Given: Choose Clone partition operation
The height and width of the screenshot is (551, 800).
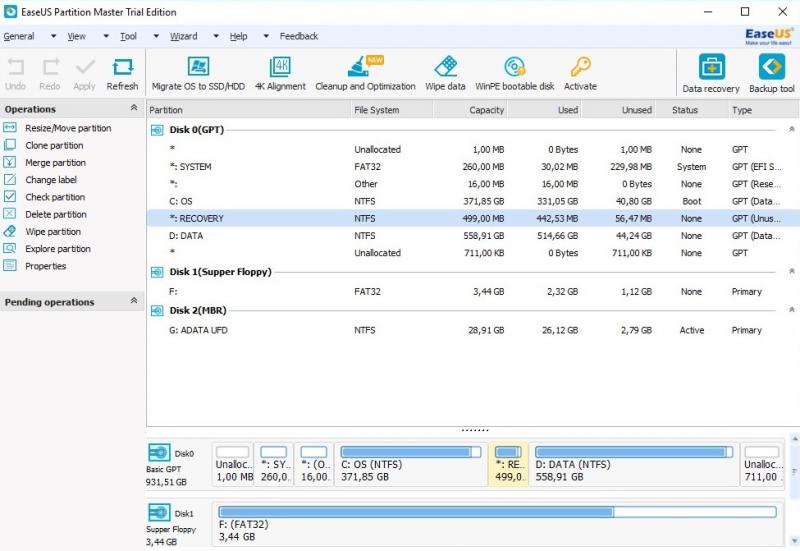Looking at the screenshot, I should (54, 145).
